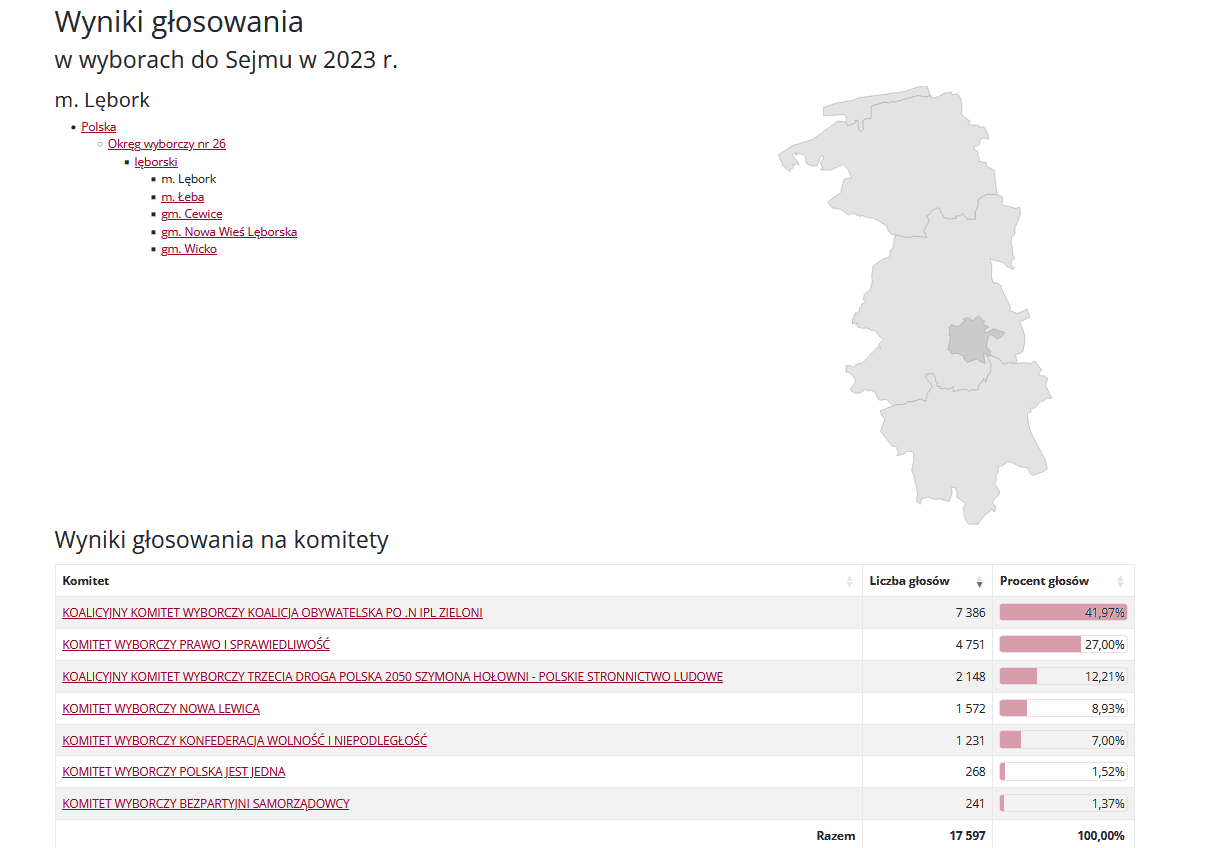Image resolution: width=1216 pixels, height=848 pixels.
Task: Open the Polska breadcrumb link
Action: pyautogui.click(x=98, y=127)
